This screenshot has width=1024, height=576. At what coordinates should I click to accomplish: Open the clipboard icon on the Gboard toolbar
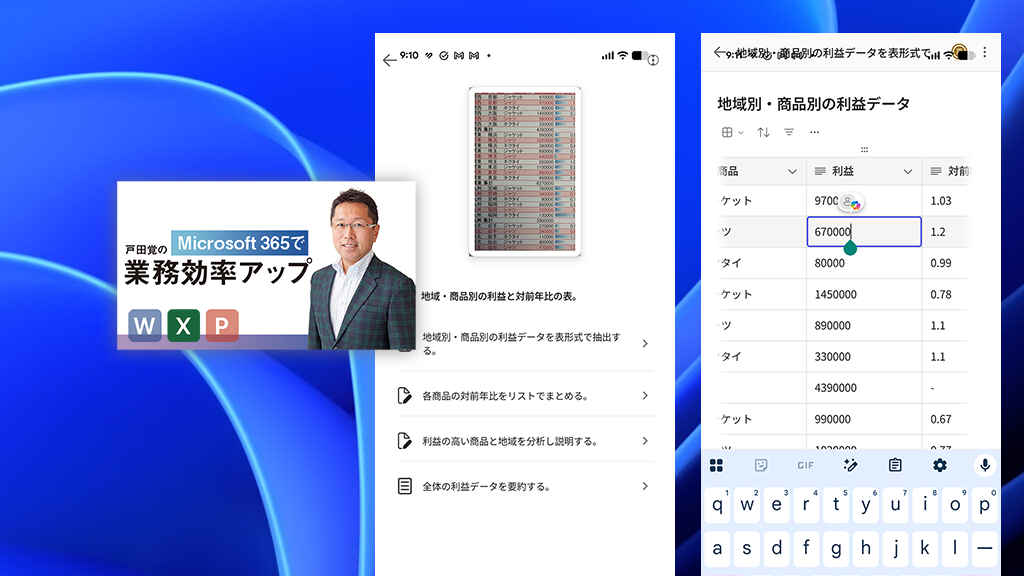894,464
